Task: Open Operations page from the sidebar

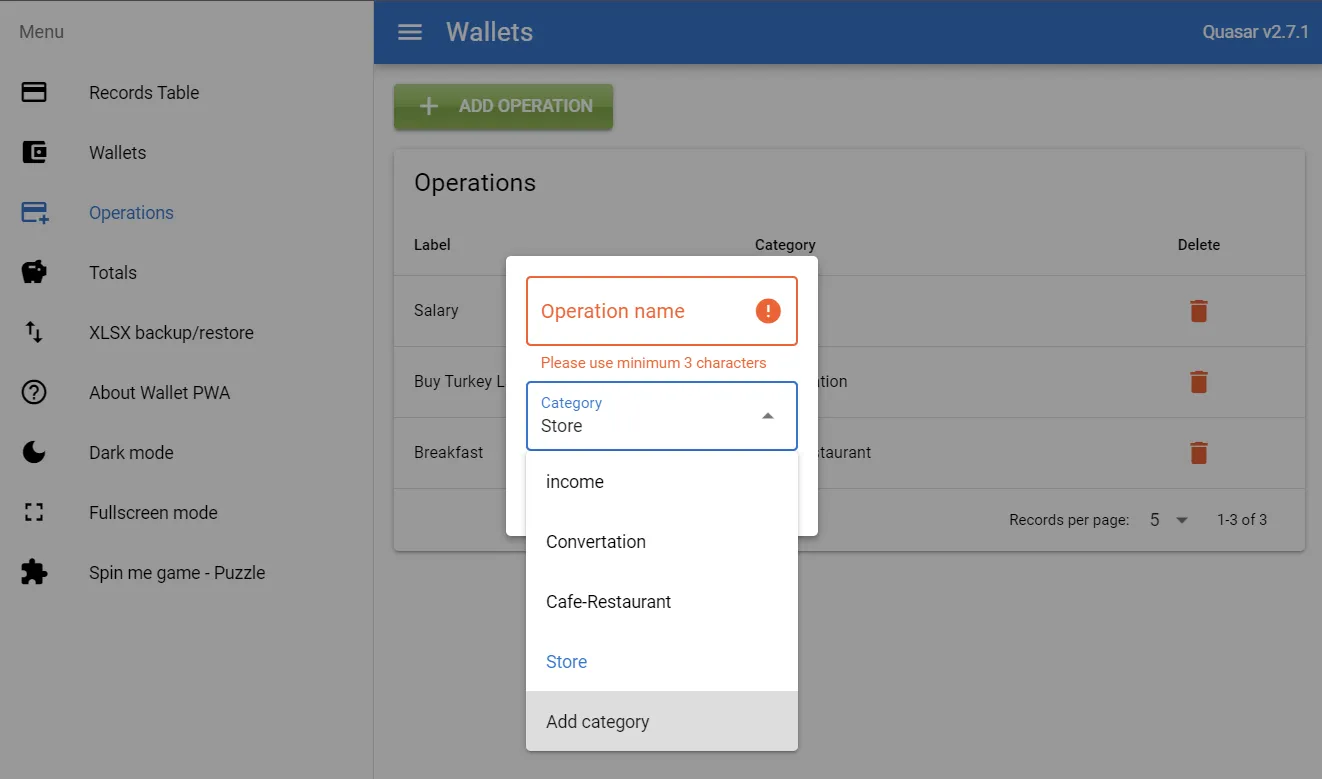Action: click(131, 213)
